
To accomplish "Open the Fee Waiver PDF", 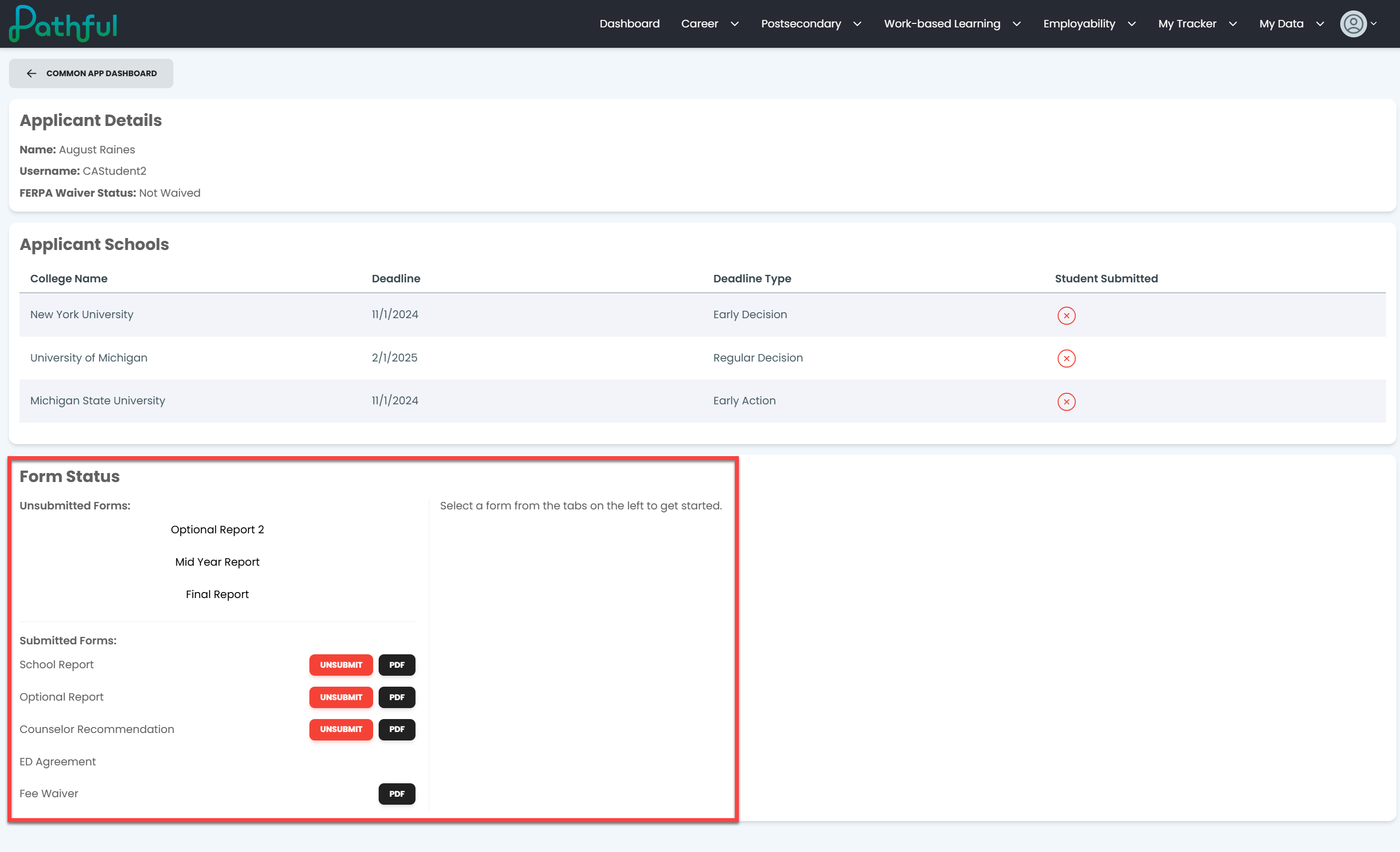I will (x=397, y=794).
